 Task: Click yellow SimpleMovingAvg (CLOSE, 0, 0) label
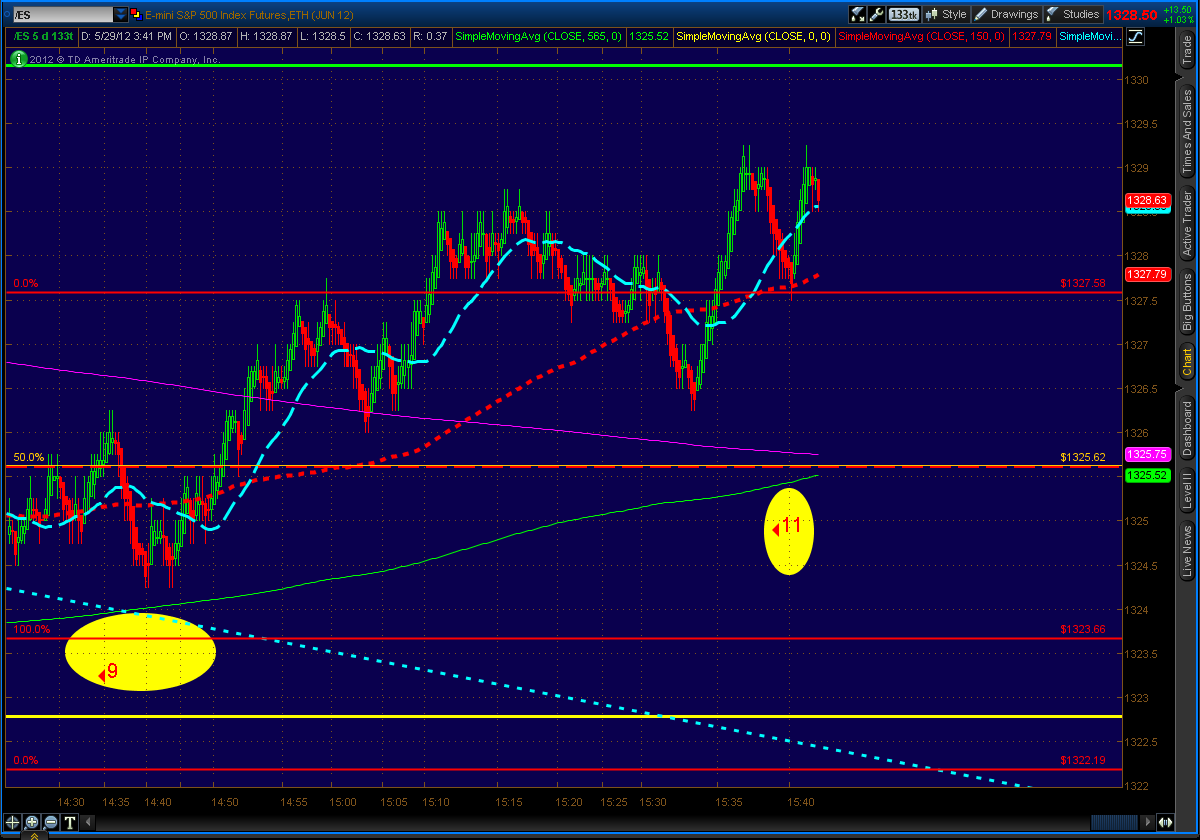[x=755, y=36]
